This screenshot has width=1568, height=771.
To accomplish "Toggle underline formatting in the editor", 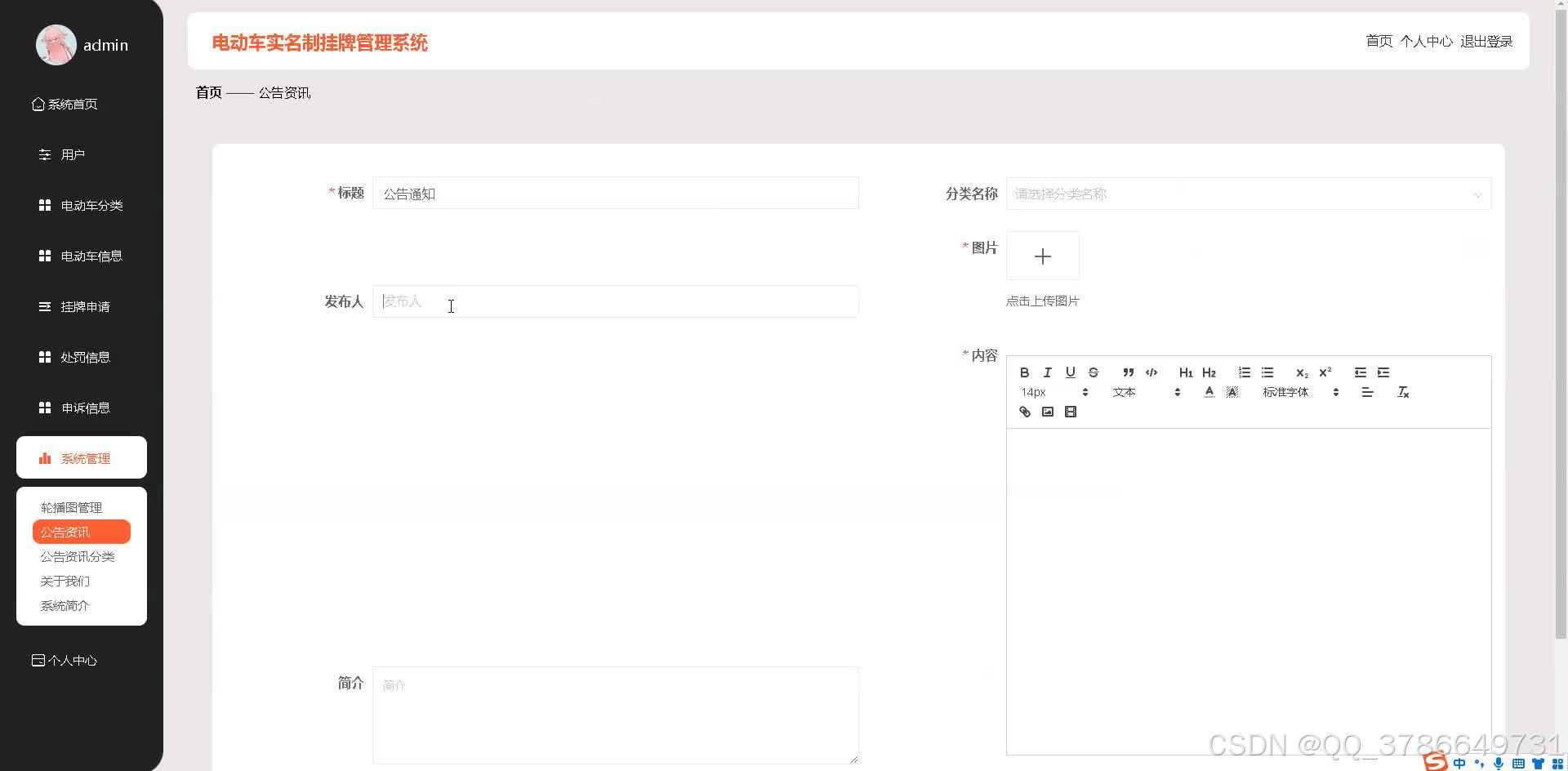I will [1070, 372].
